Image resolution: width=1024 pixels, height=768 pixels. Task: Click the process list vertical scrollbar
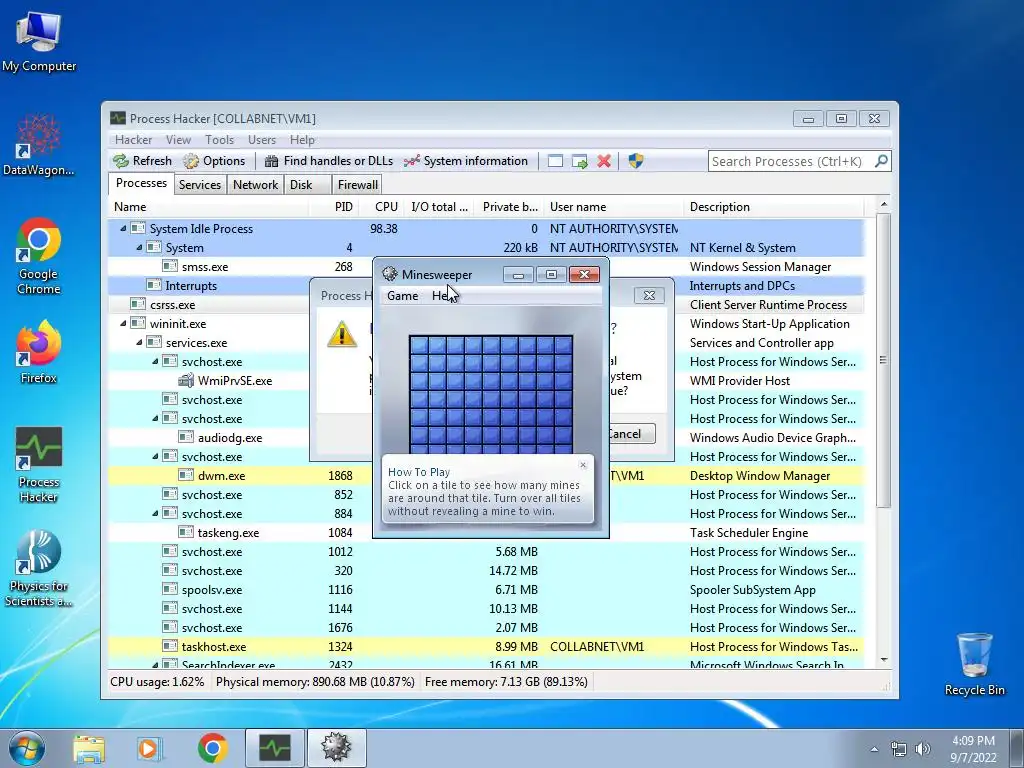pyautogui.click(x=884, y=360)
